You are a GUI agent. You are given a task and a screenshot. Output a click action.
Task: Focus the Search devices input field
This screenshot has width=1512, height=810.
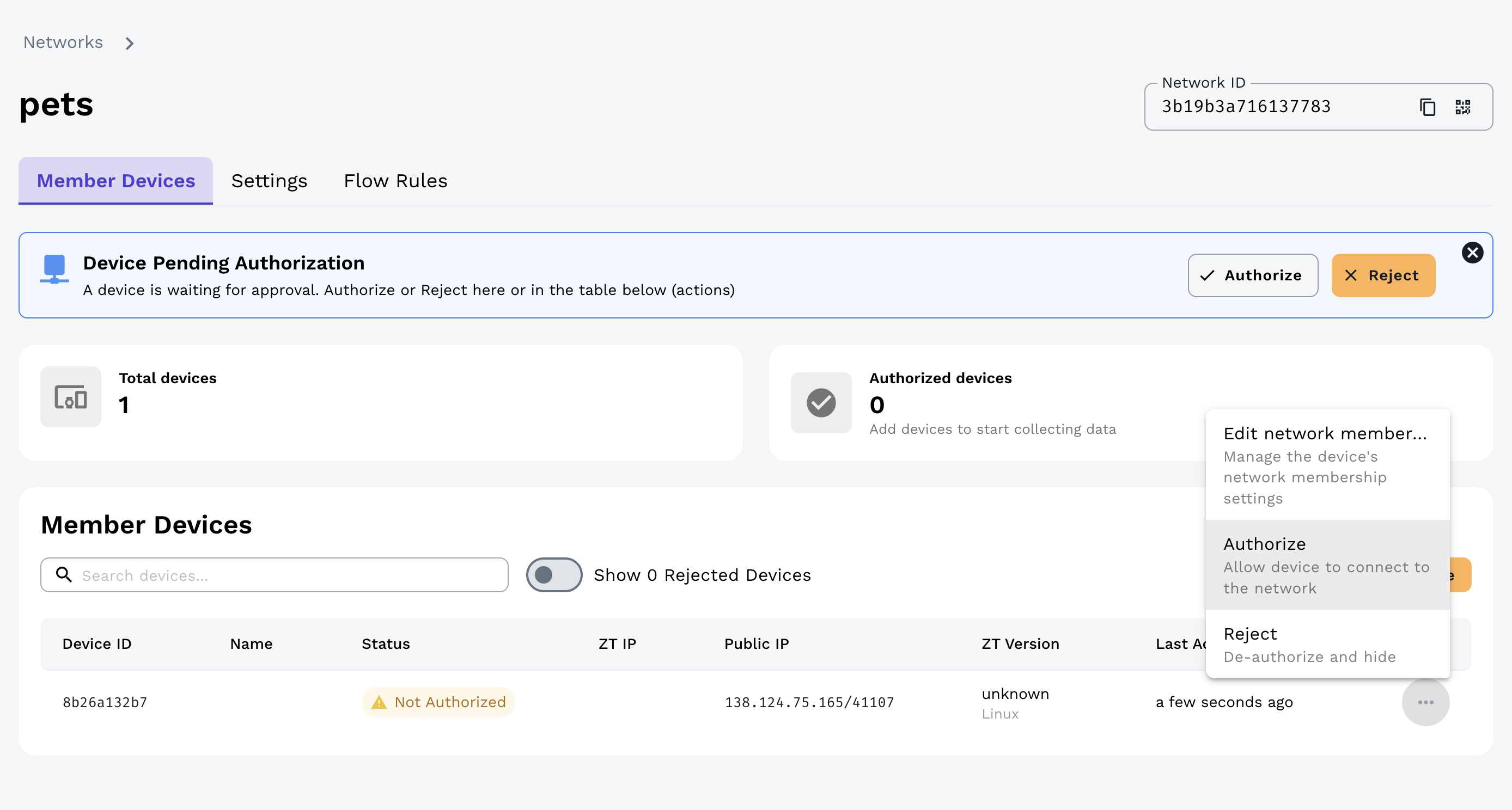tap(288, 575)
